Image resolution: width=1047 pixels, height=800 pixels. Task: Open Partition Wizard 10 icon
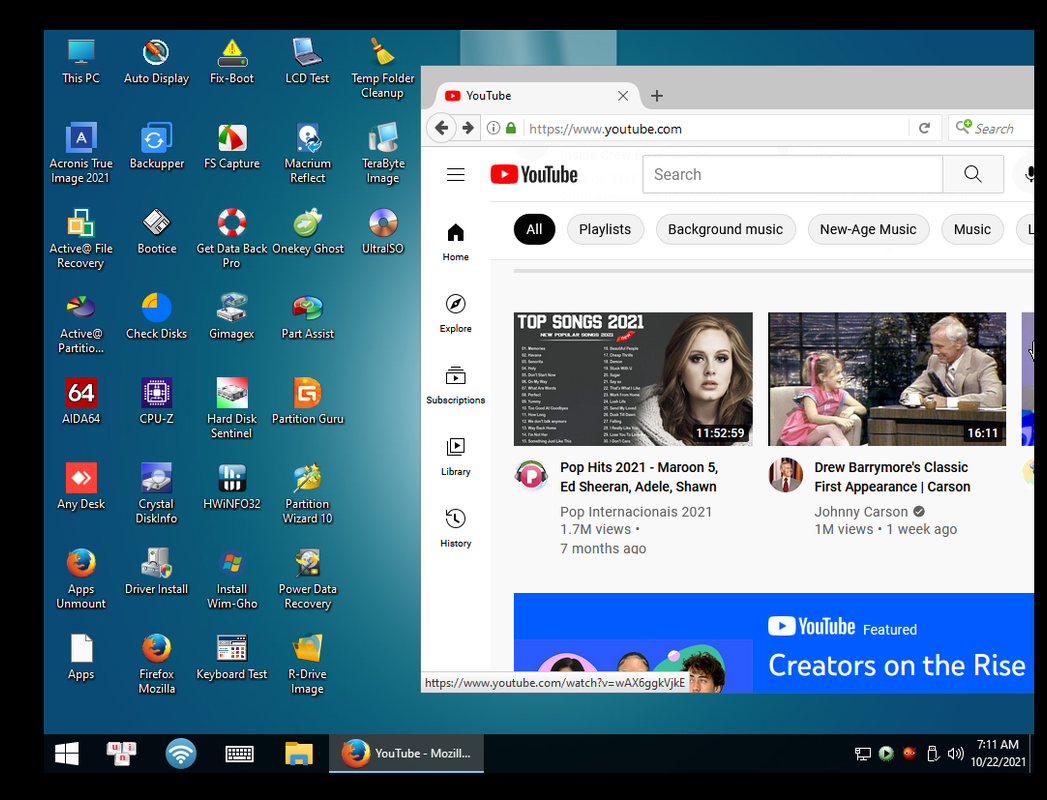(307, 493)
